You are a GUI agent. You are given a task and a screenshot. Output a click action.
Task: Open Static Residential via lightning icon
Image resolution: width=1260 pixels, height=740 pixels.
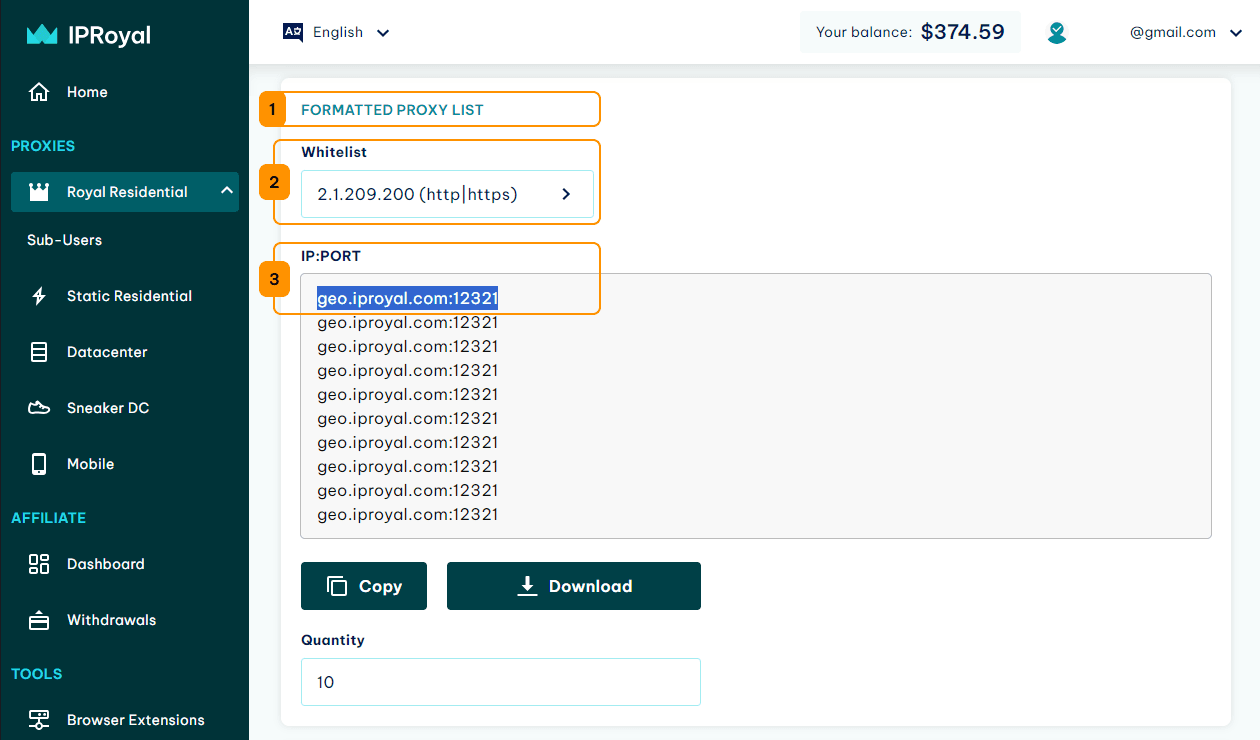(x=38, y=295)
